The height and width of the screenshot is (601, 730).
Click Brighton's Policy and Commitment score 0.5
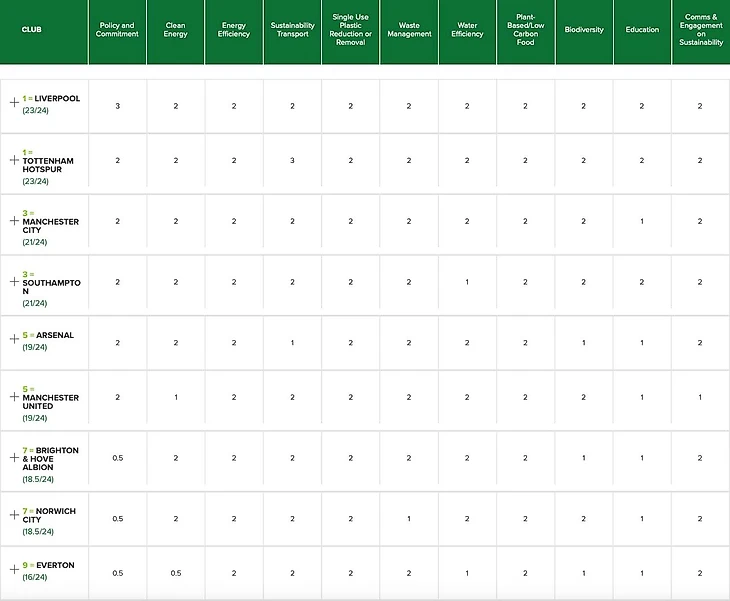point(118,458)
